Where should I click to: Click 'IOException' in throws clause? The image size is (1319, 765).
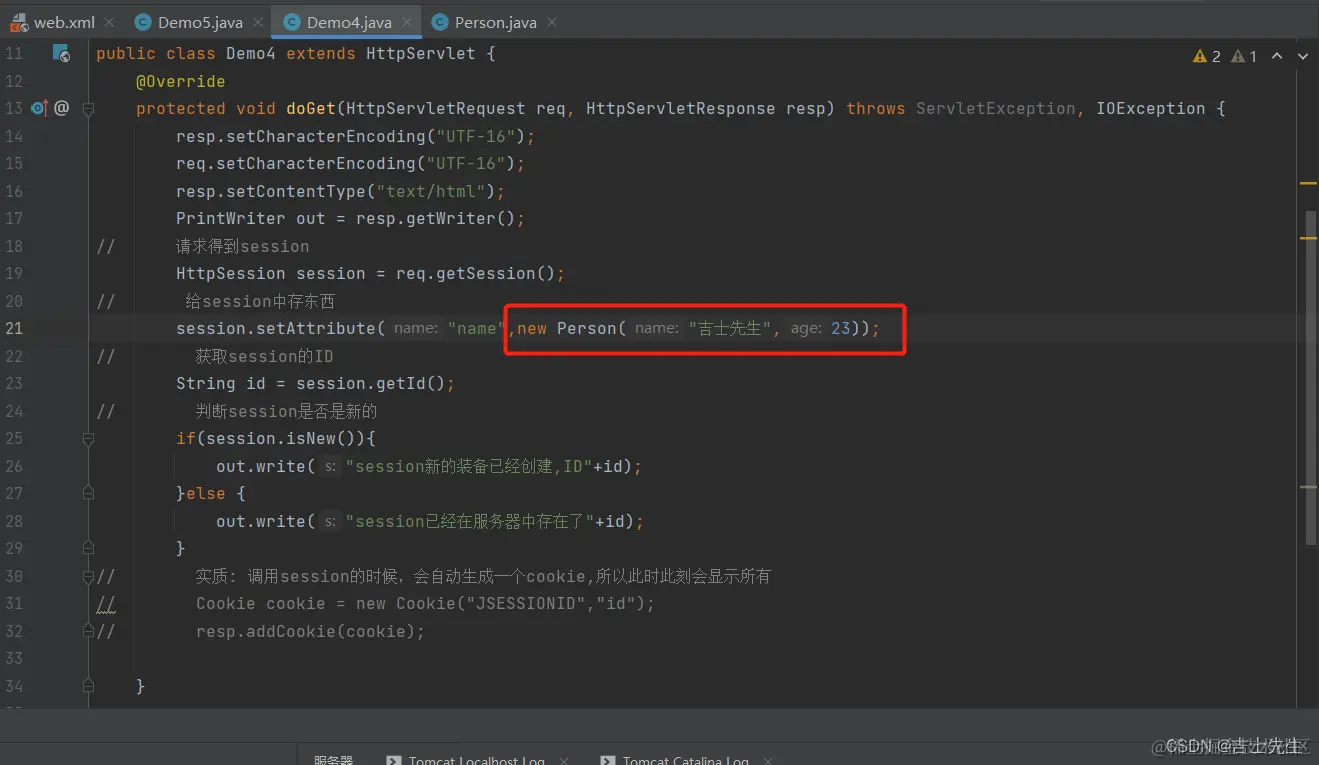(1151, 108)
